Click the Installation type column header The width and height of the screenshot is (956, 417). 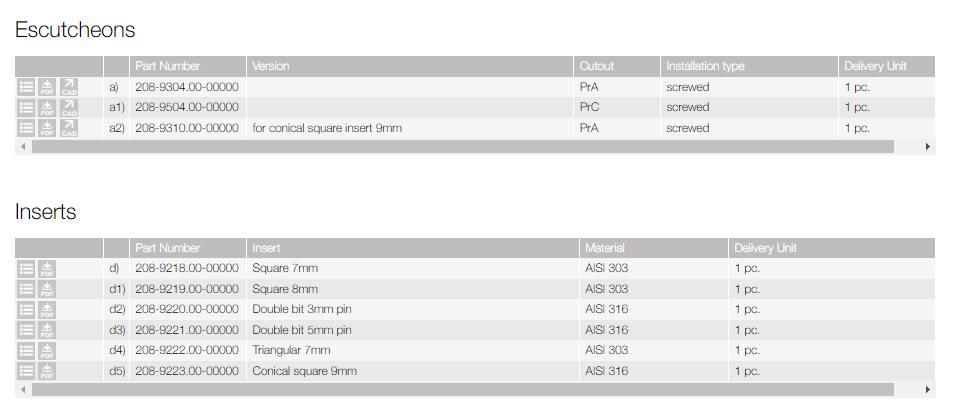(x=705, y=66)
